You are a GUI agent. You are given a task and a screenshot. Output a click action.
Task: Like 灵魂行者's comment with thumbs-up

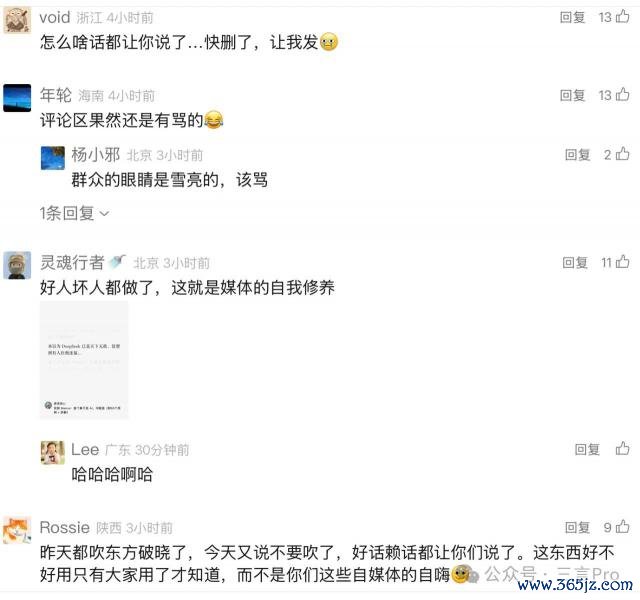coord(622,262)
